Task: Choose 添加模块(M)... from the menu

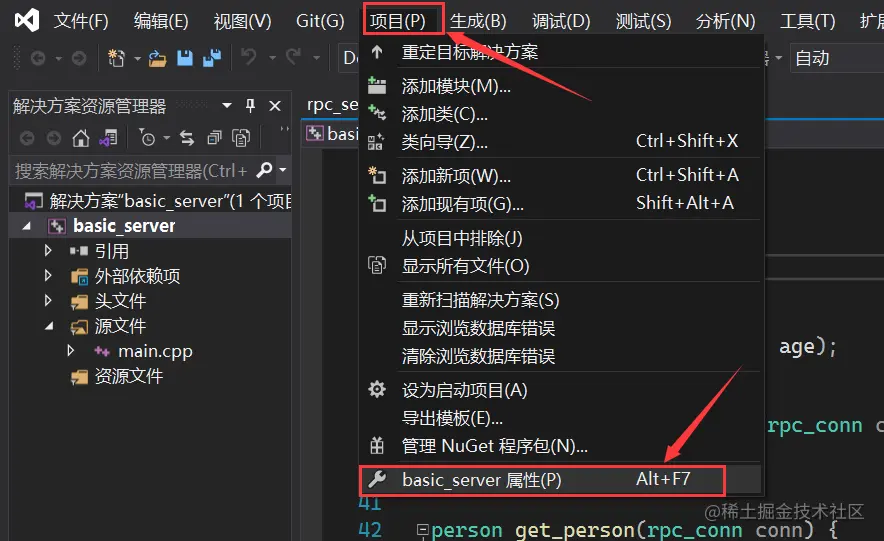Action: pyautogui.click(x=560, y=86)
